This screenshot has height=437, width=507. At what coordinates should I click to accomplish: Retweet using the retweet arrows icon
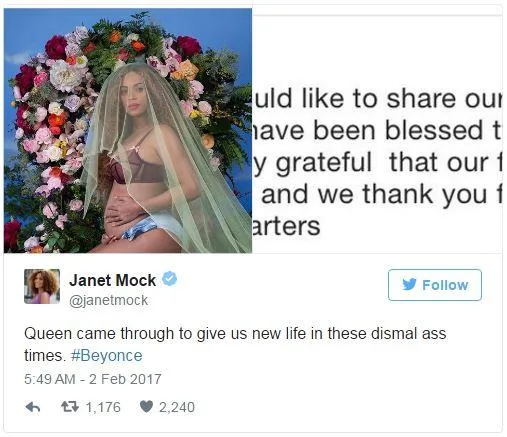tap(70, 407)
